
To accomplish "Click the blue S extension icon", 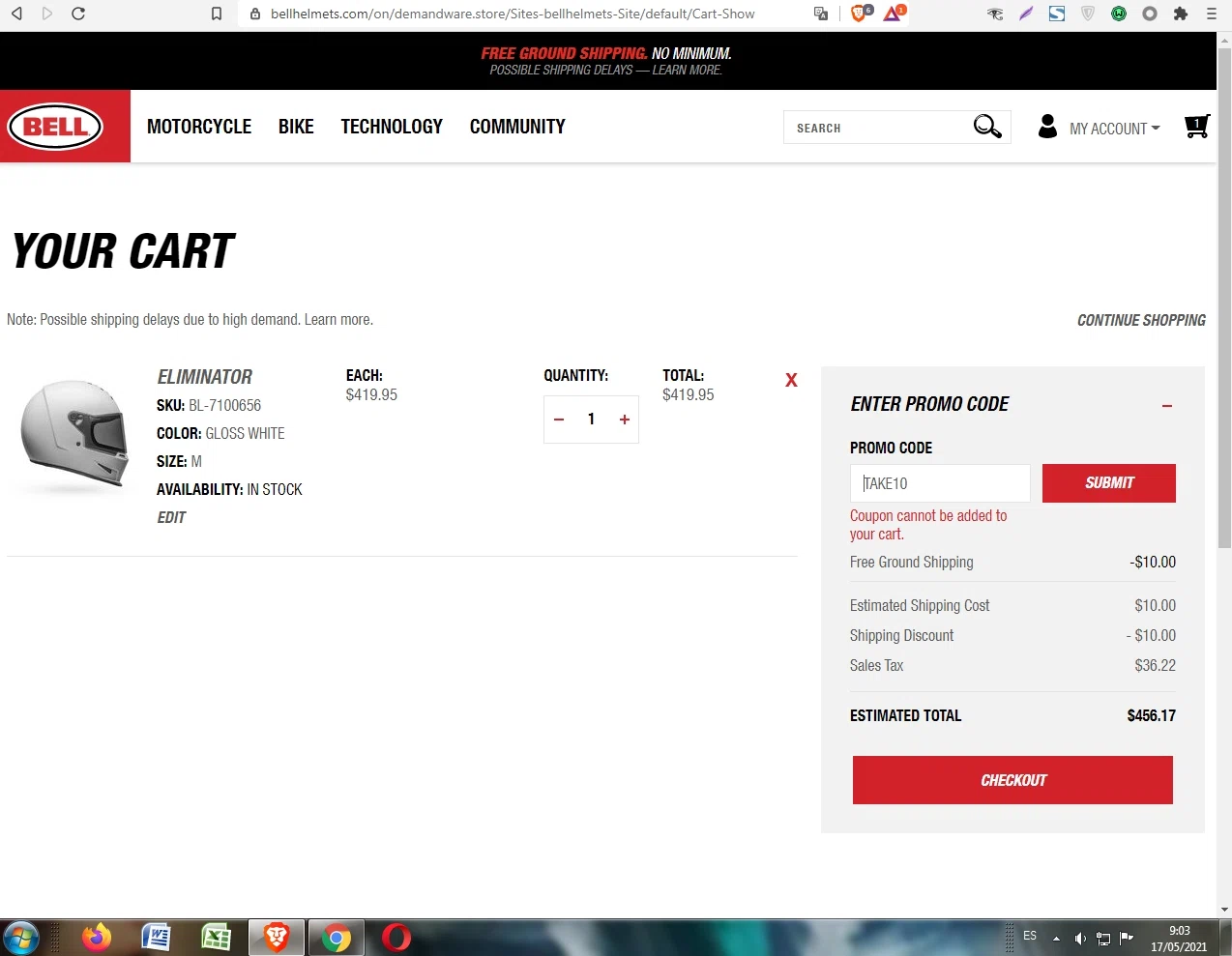I will (x=1057, y=14).
